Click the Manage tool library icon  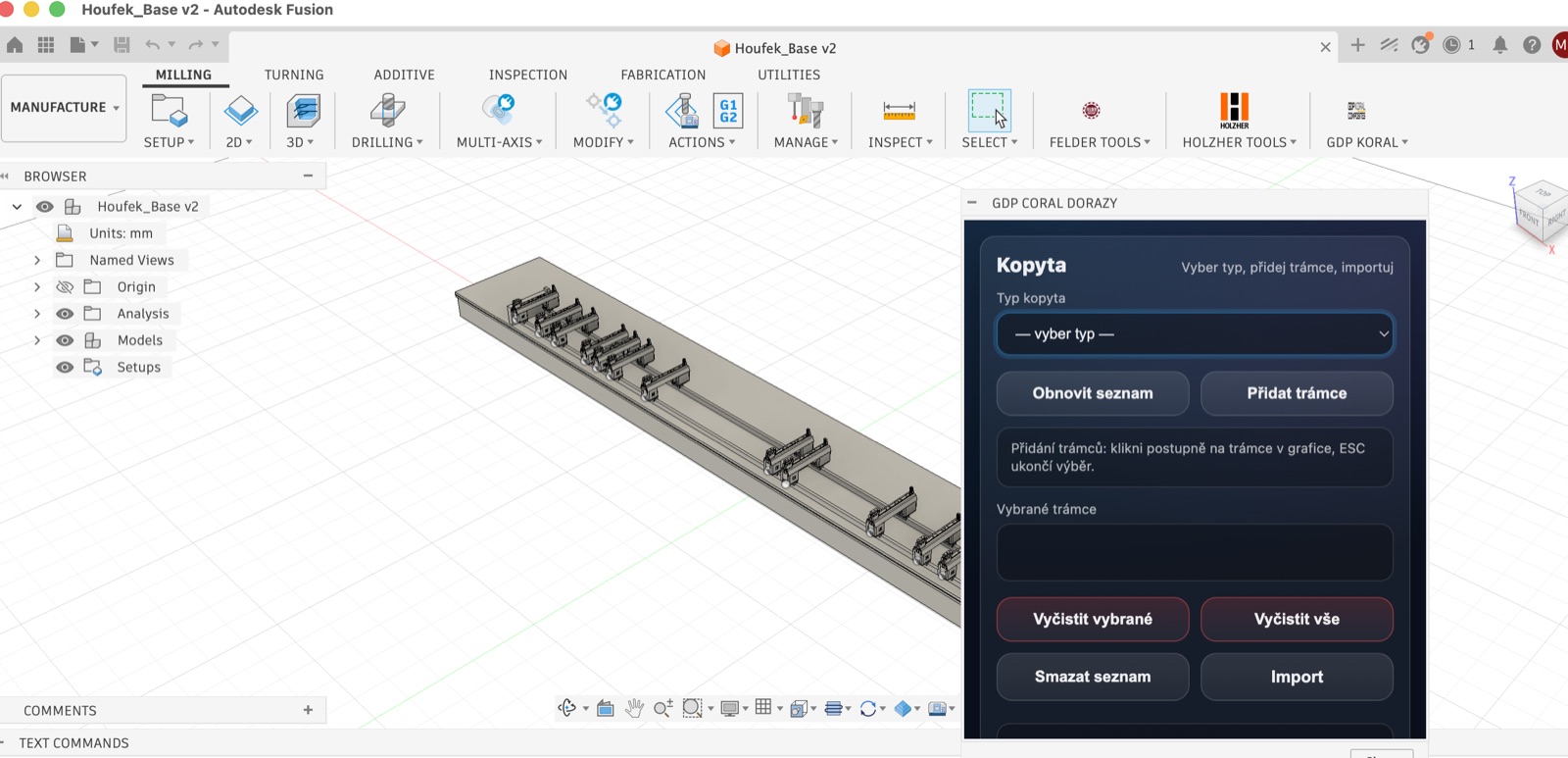[x=806, y=111]
